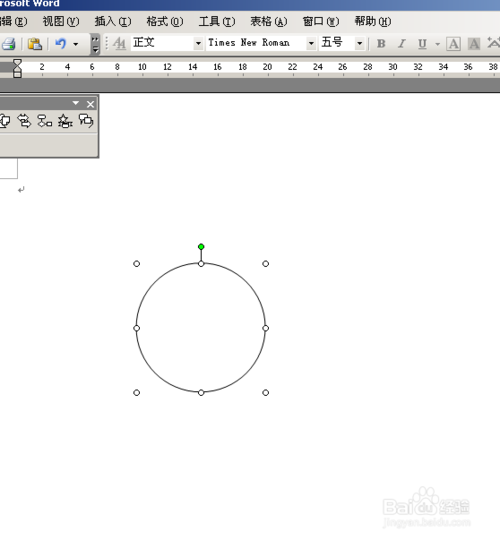Open the 插入(I) menu

click(x=113, y=21)
